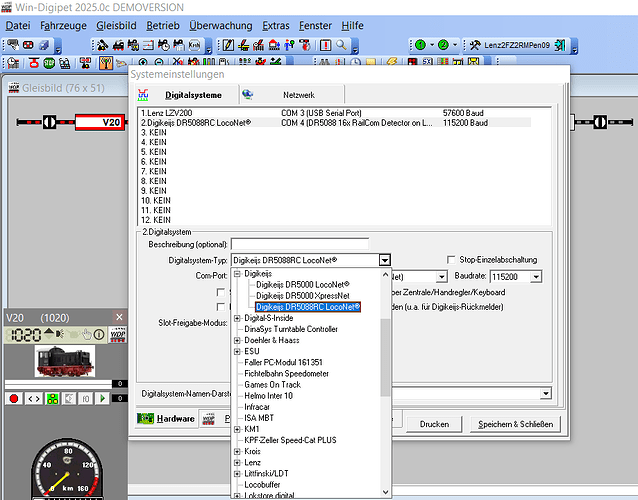638x500 pixels.
Task: Click the red emergency stop mushroom icon
Action: tap(34, 63)
